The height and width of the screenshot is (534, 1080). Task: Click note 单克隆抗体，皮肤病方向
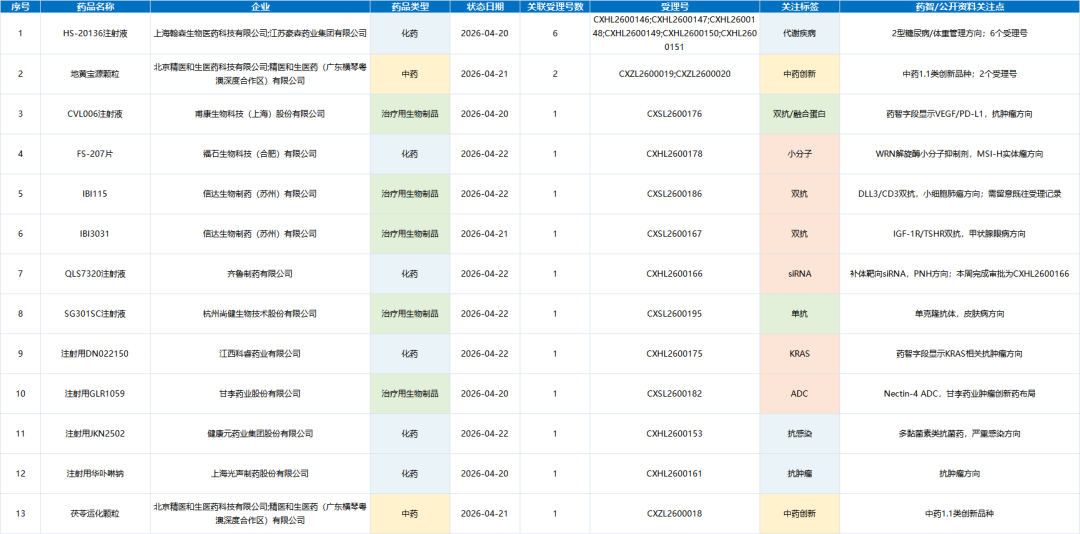[x=959, y=314]
